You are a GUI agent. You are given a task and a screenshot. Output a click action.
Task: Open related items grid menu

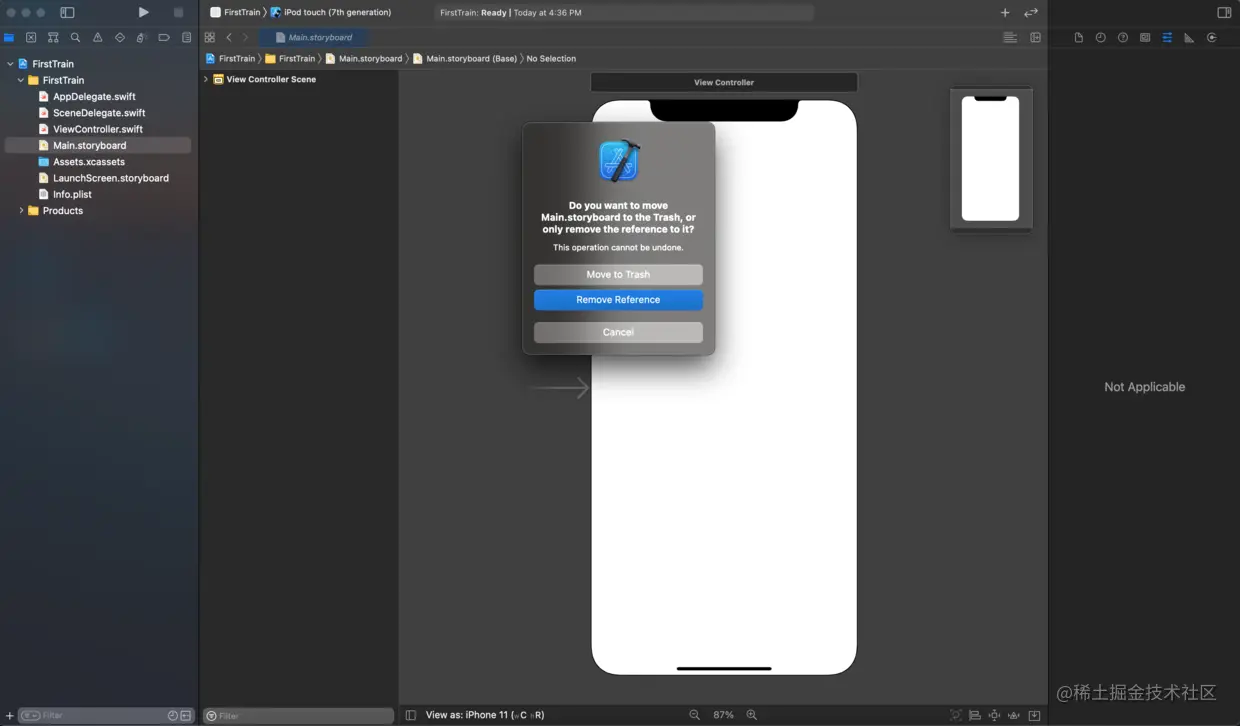(x=210, y=37)
